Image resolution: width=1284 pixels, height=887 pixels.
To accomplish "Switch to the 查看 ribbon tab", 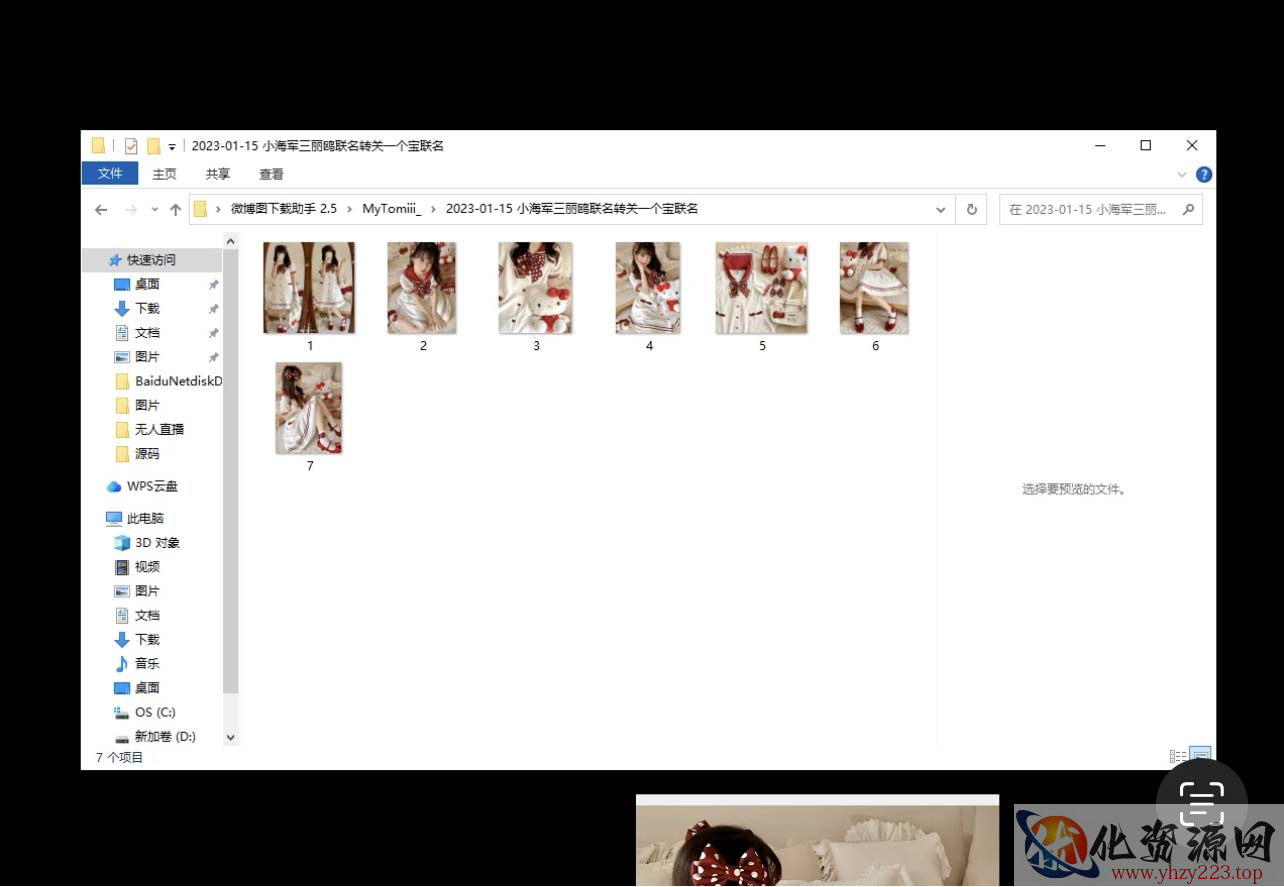I will (271, 174).
